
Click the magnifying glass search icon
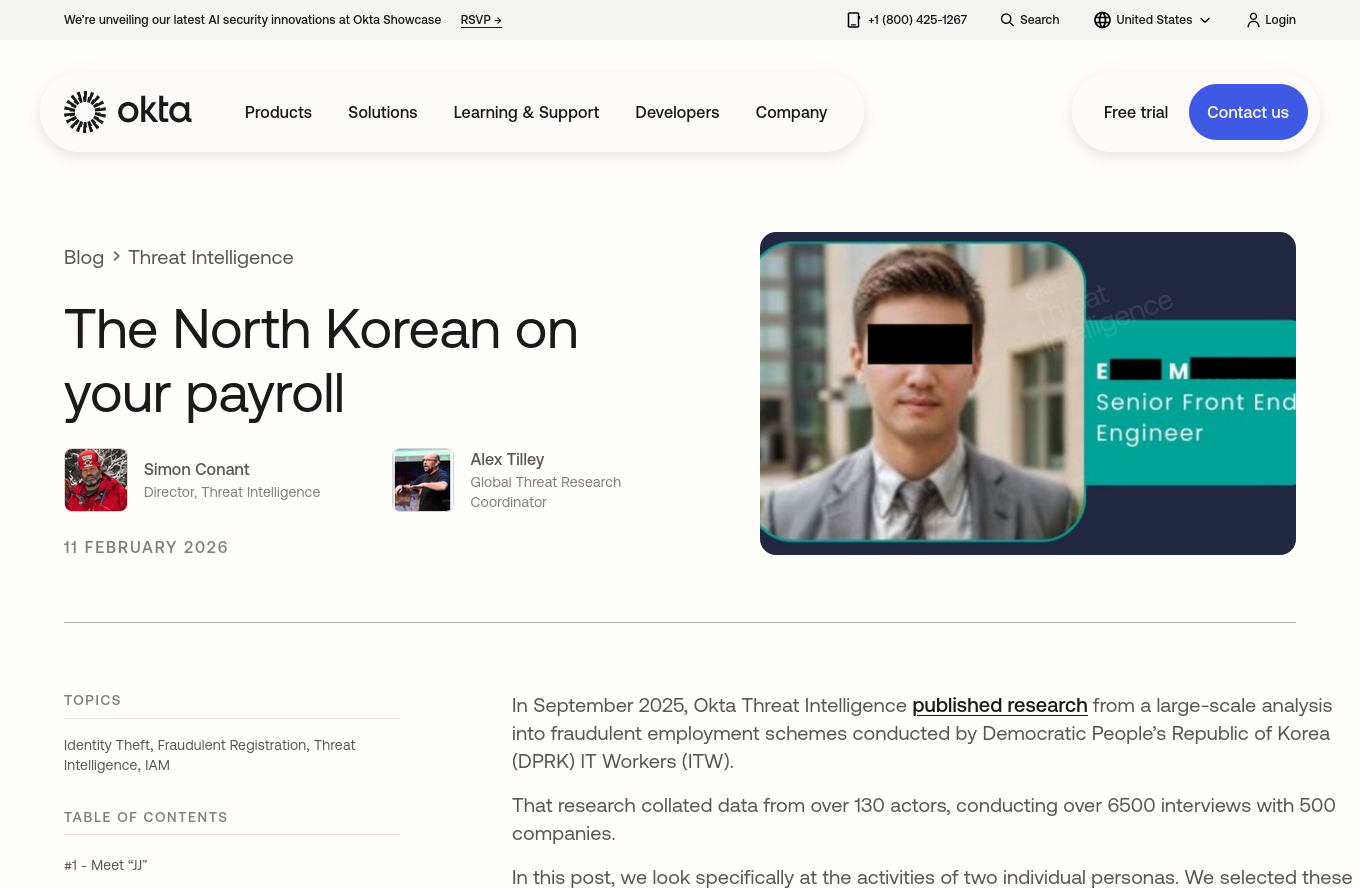click(1007, 20)
